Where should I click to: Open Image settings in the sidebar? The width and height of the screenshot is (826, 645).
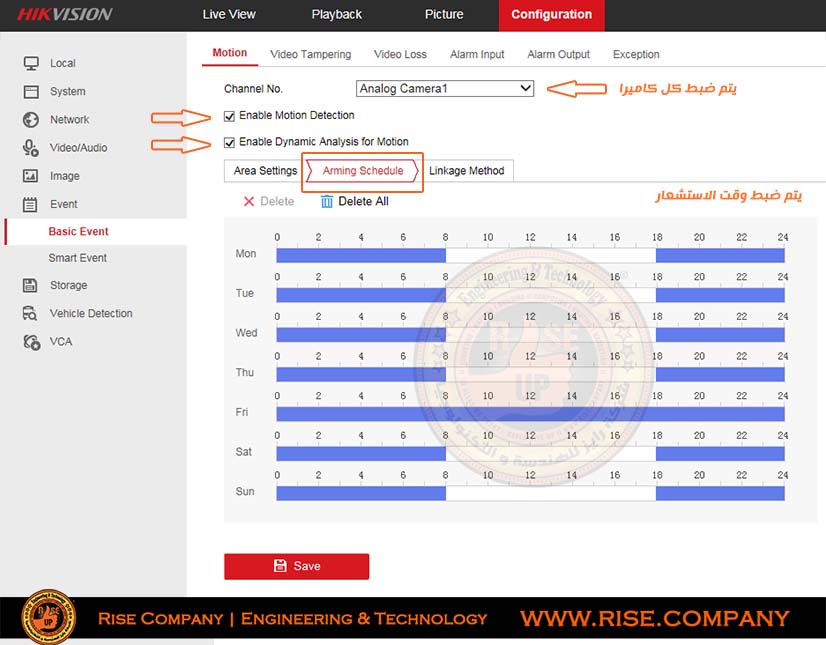pyautogui.click(x=65, y=176)
